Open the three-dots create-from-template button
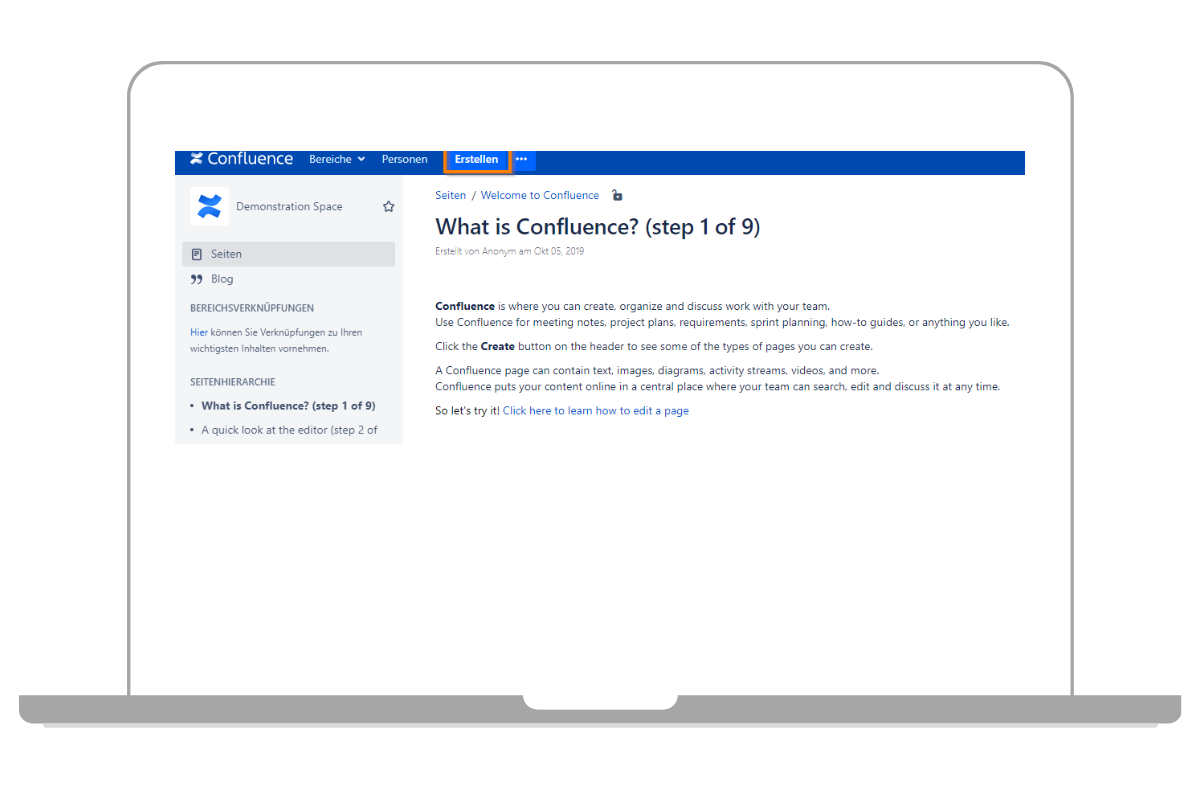 tap(522, 159)
